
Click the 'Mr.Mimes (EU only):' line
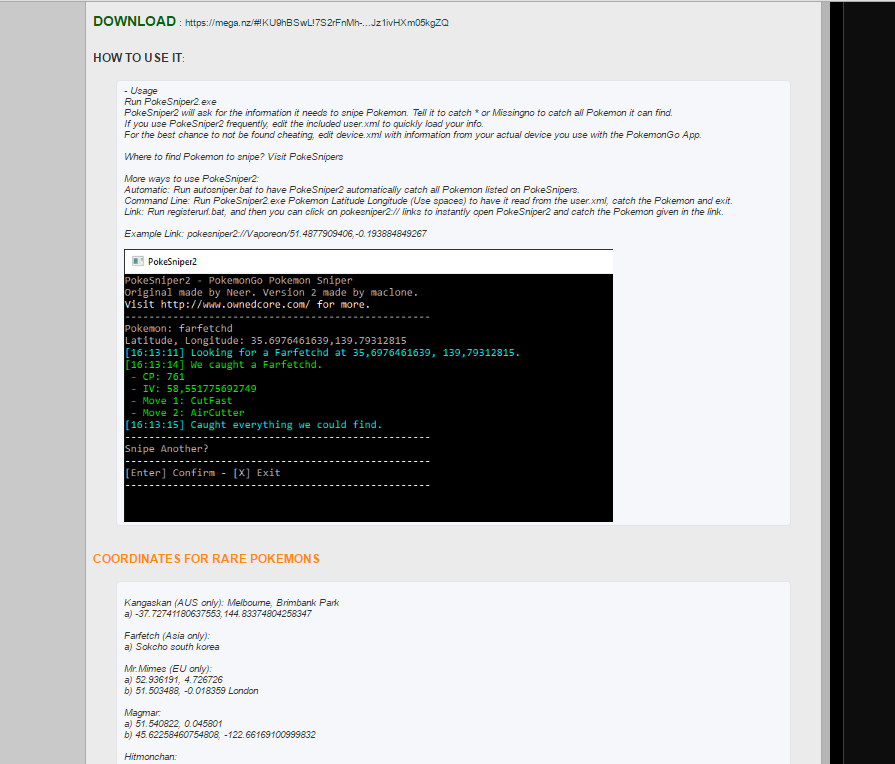coord(168,669)
